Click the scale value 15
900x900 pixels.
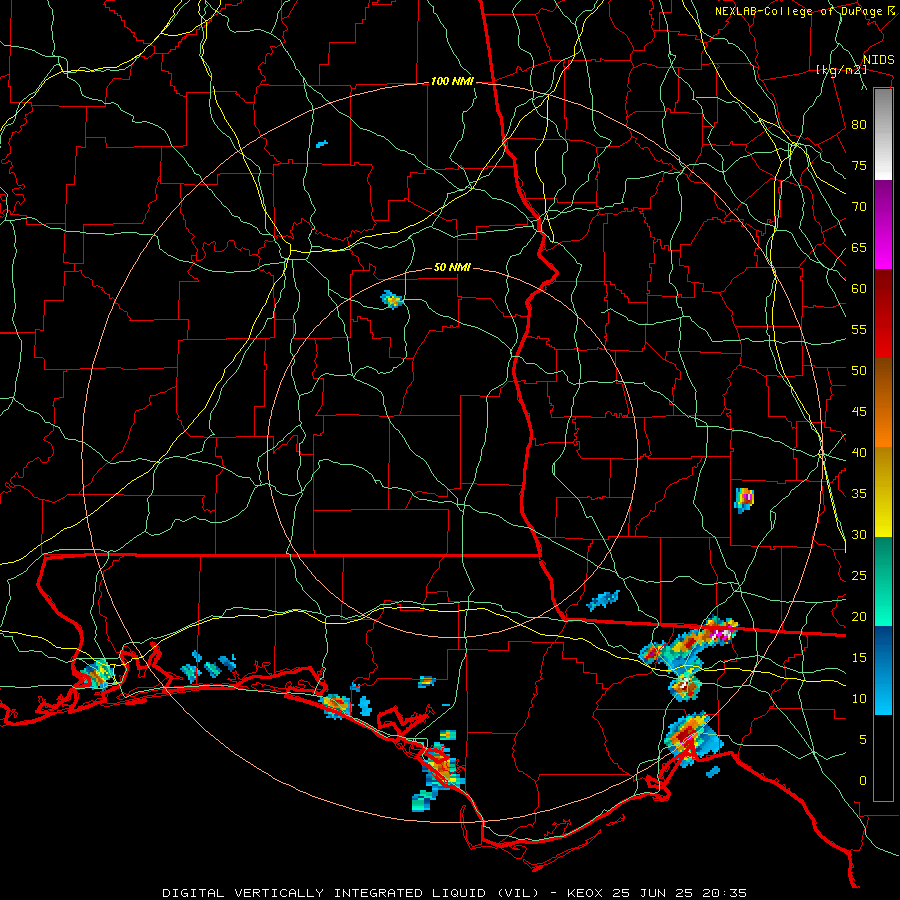click(x=859, y=658)
